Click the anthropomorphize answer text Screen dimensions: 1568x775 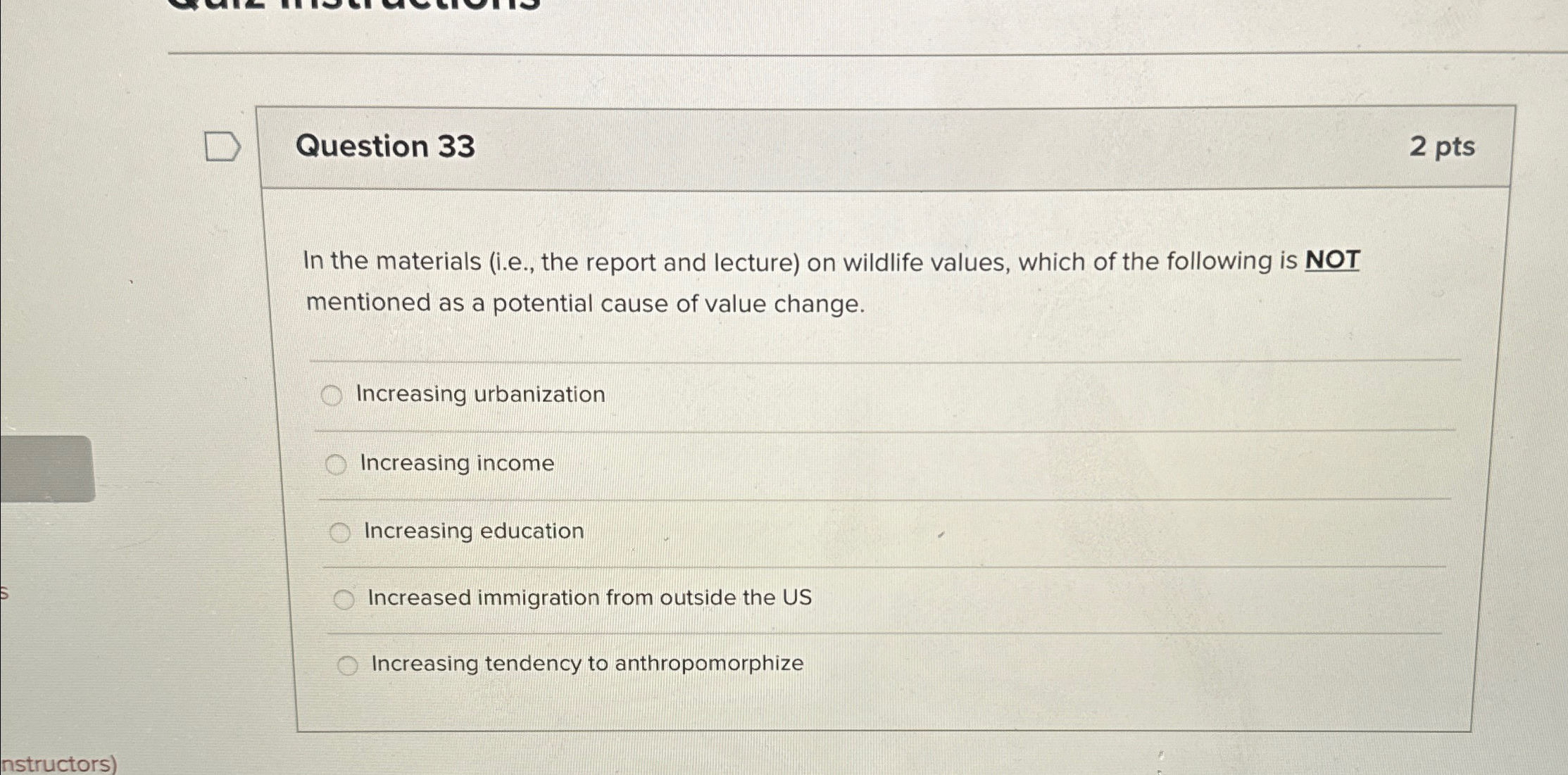(x=586, y=663)
